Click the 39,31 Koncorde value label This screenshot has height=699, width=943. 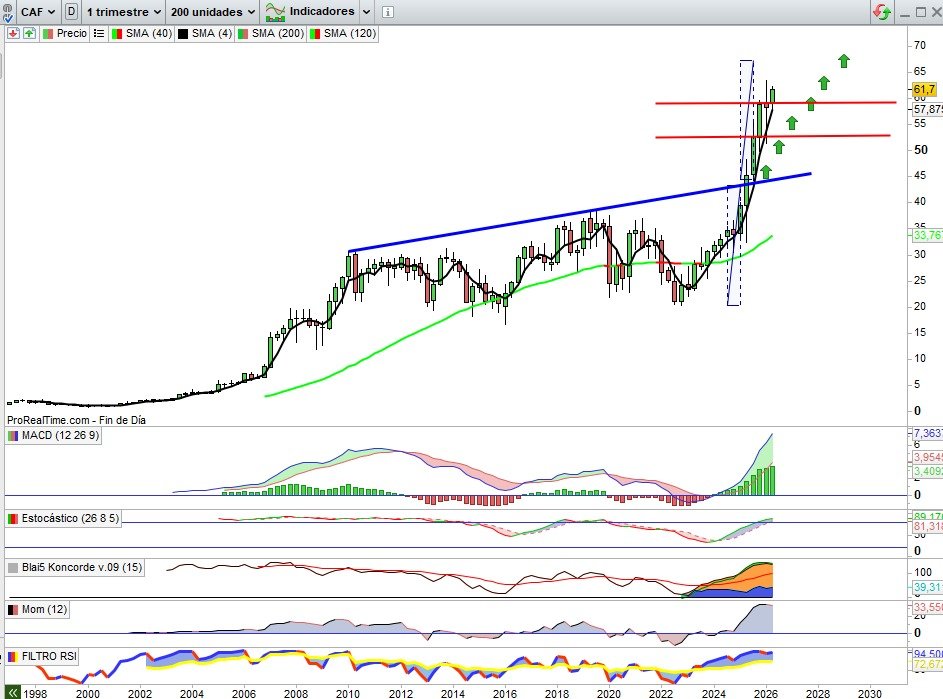coord(927,587)
